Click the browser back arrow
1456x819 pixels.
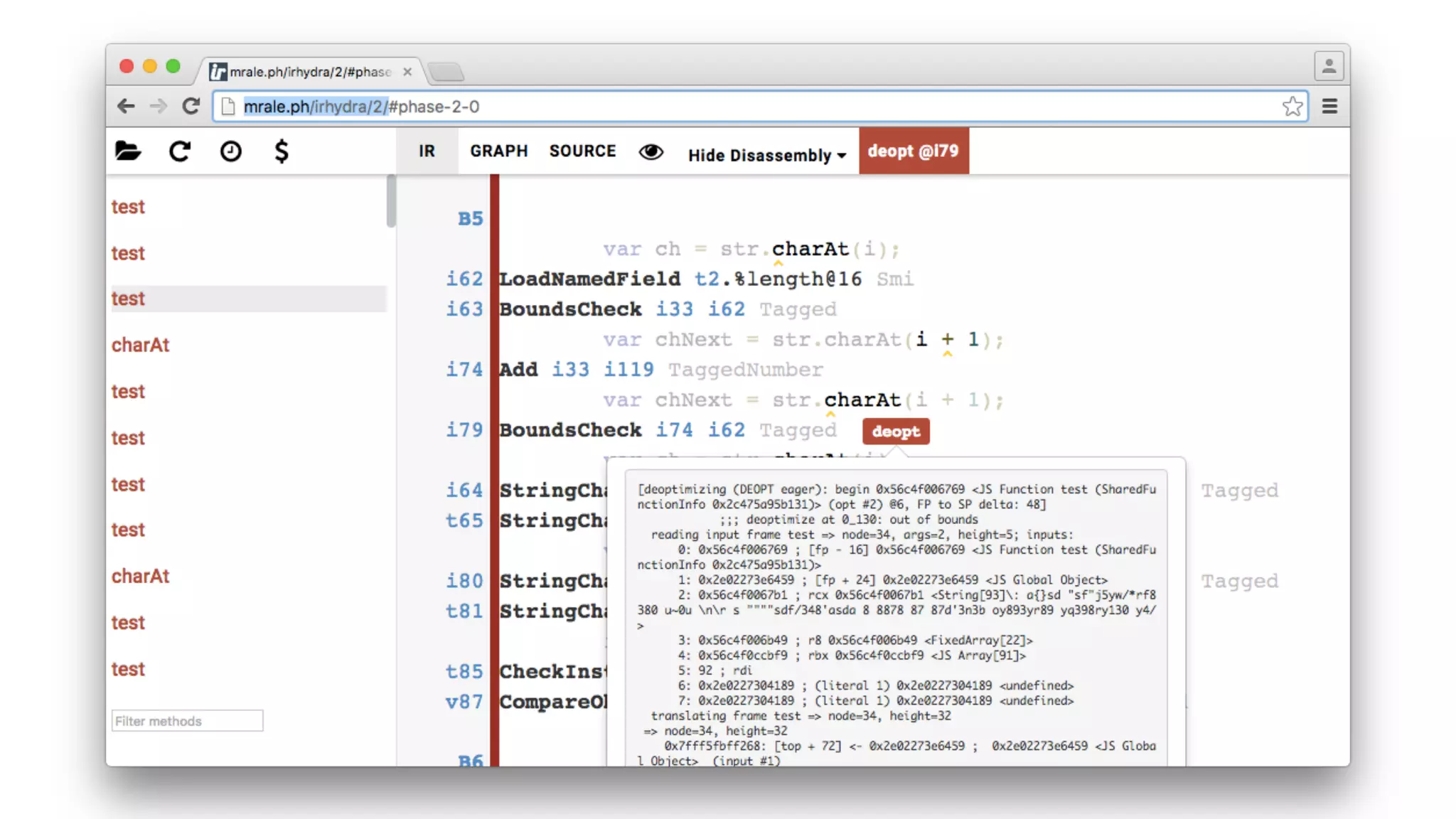[x=127, y=107]
